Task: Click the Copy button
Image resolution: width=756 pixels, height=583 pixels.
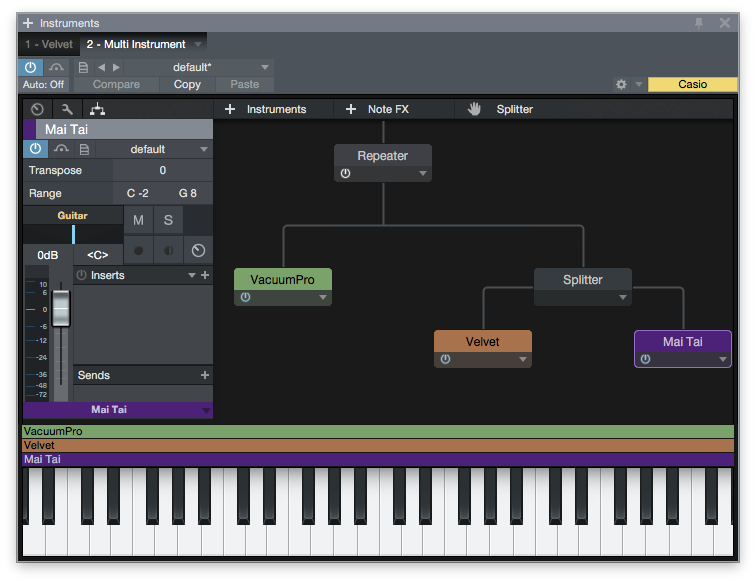Action: pos(187,85)
